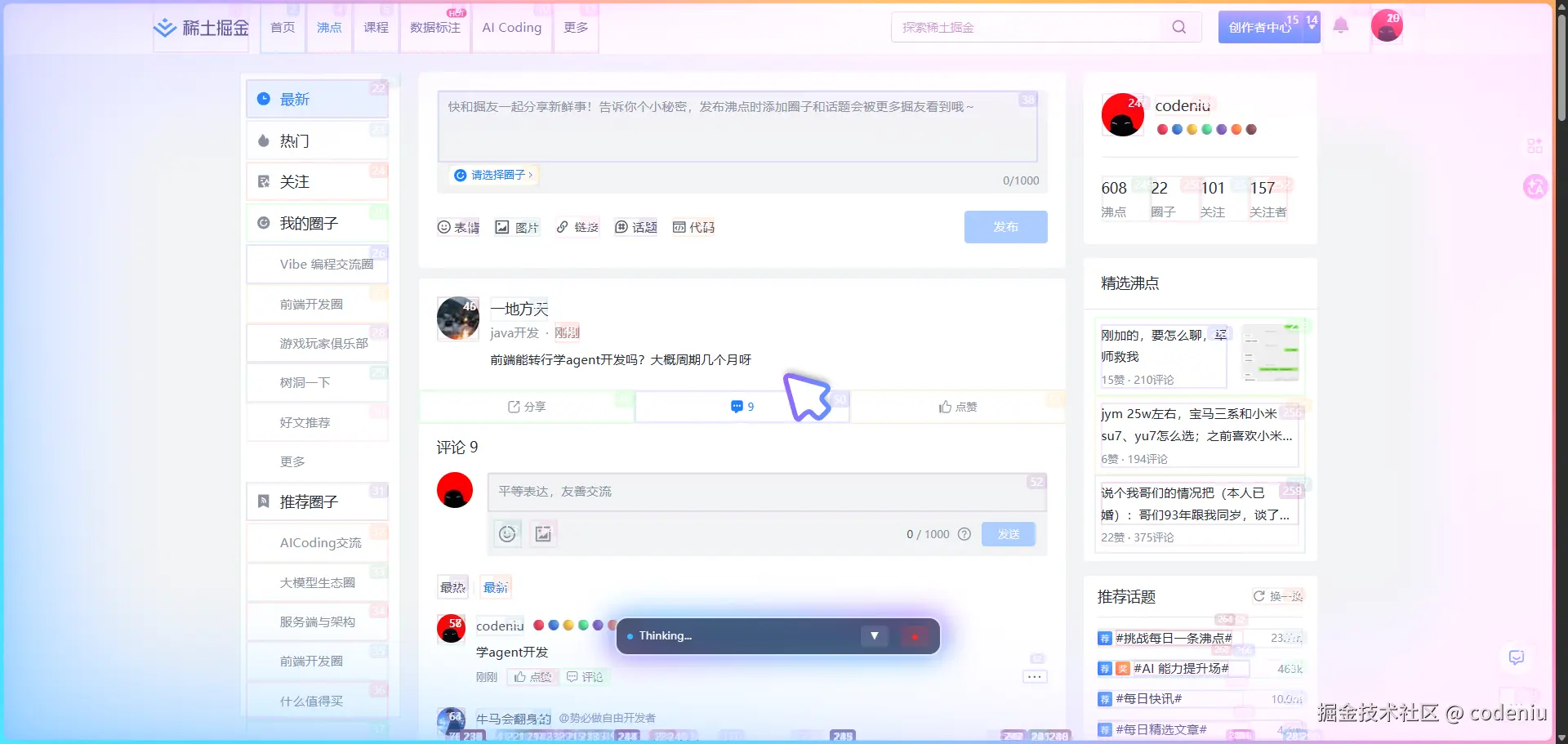
Task: Open the emoji picker in the comment box
Action: click(506, 533)
